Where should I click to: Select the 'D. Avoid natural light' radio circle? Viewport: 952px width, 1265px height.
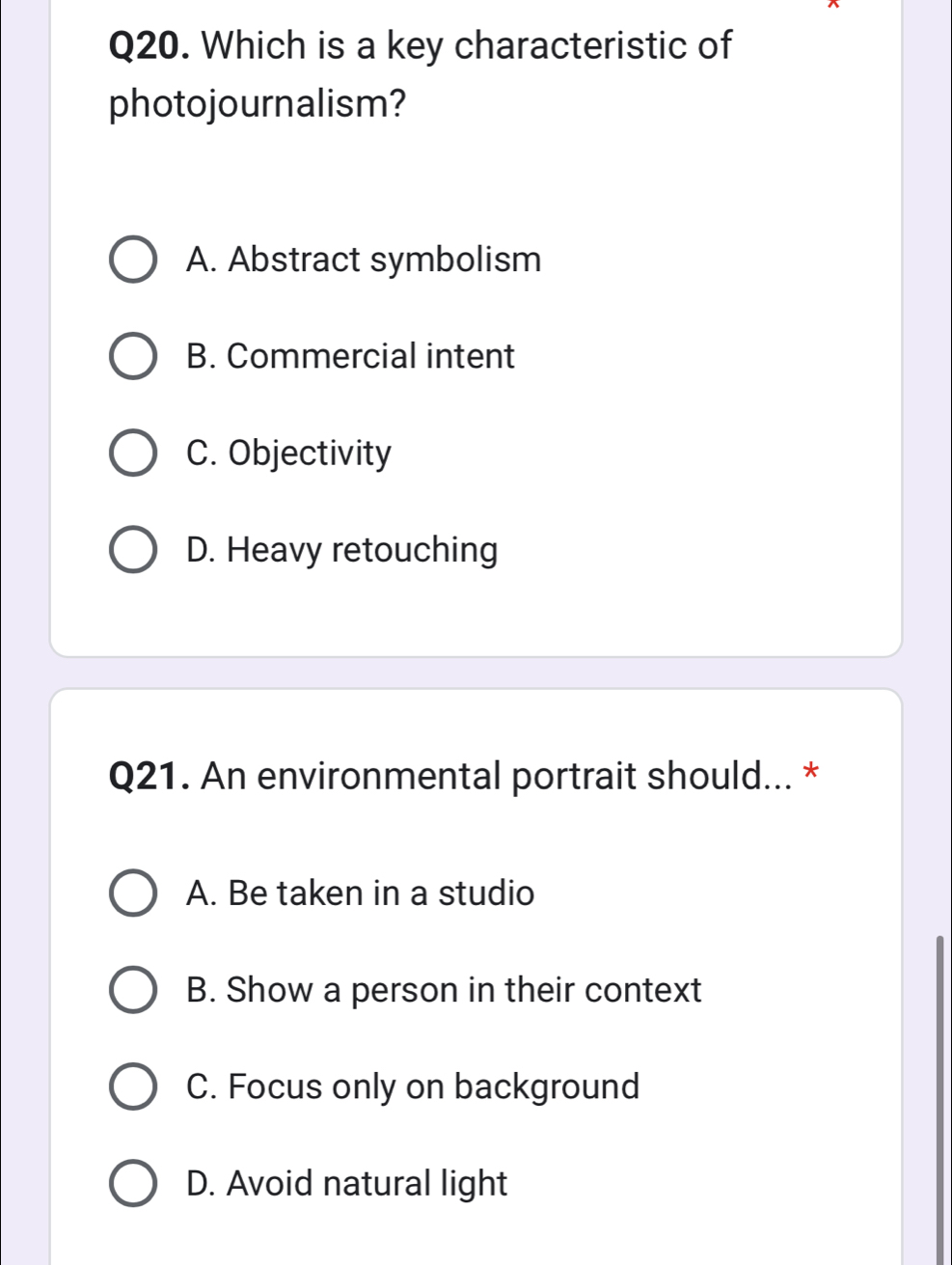[x=133, y=1184]
